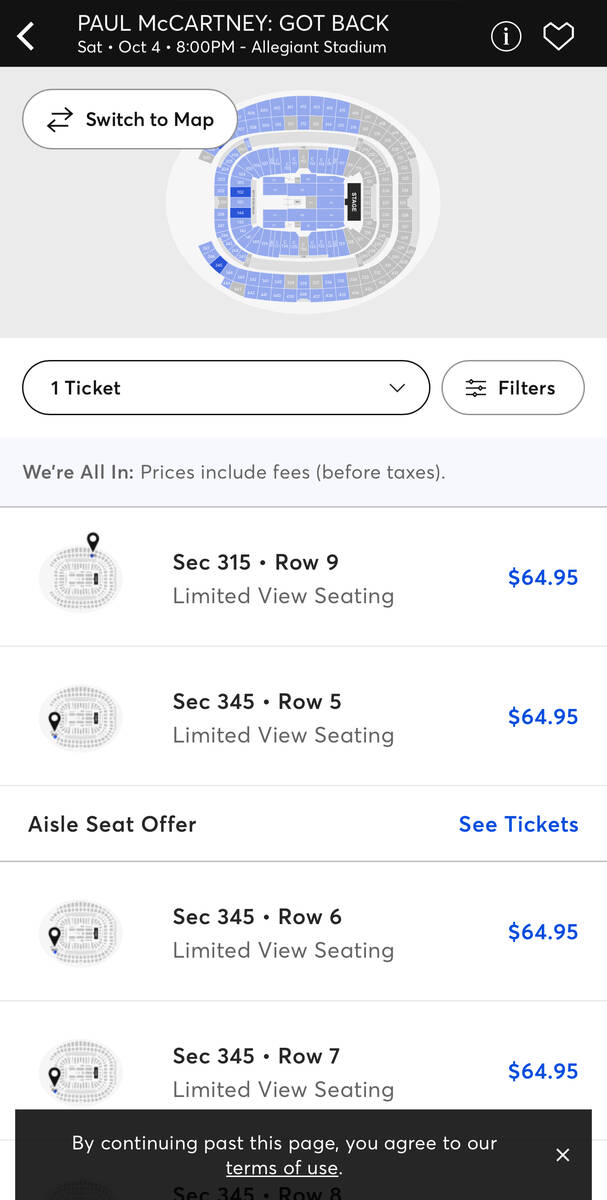Favorite the event with heart icon
Screen dimensions: 607x1200
click(x=558, y=36)
